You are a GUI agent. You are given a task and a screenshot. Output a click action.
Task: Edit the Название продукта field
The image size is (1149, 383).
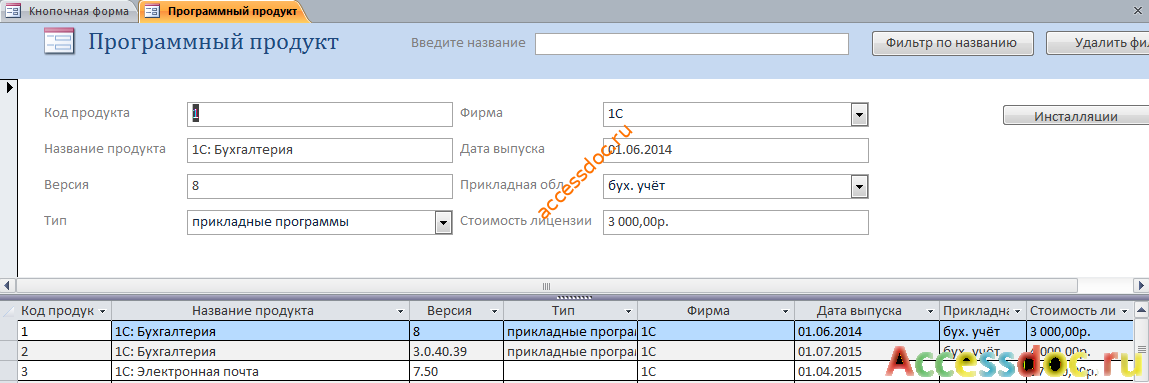[x=320, y=150]
